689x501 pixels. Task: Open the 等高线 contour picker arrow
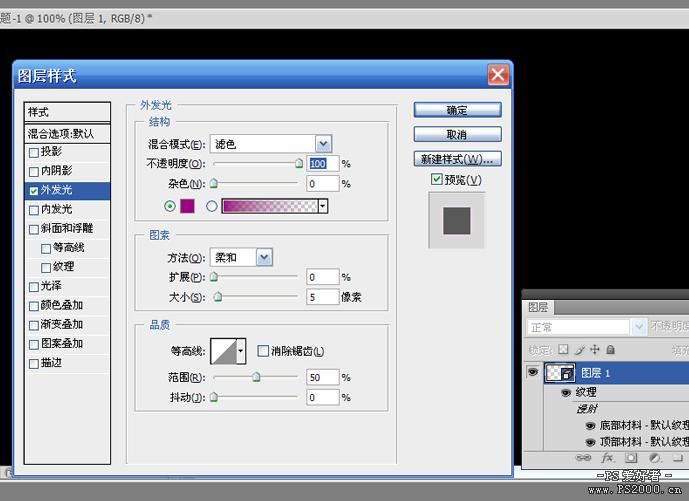pyautogui.click(x=241, y=351)
